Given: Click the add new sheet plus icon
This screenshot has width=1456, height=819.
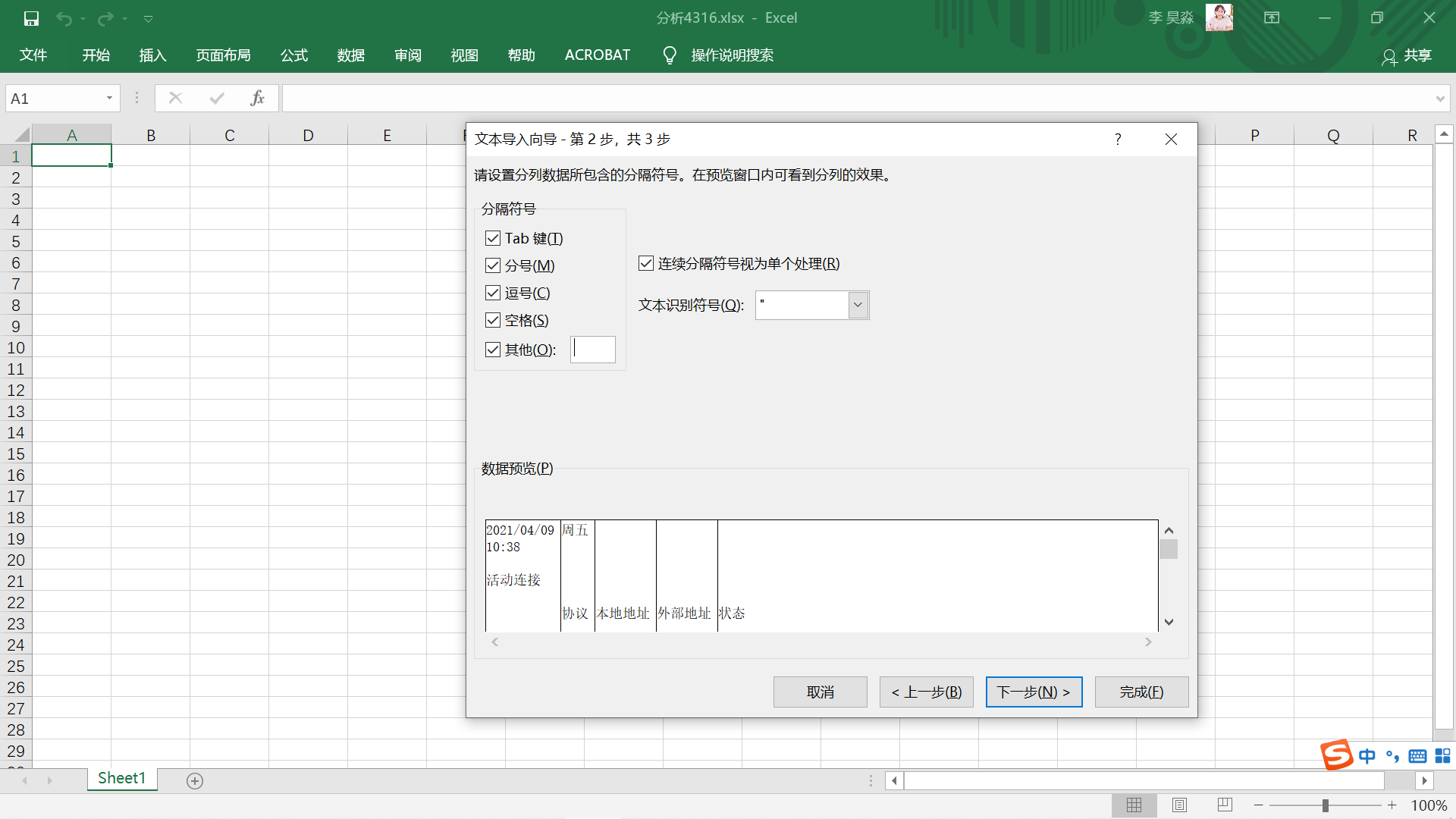Looking at the screenshot, I should [x=195, y=780].
